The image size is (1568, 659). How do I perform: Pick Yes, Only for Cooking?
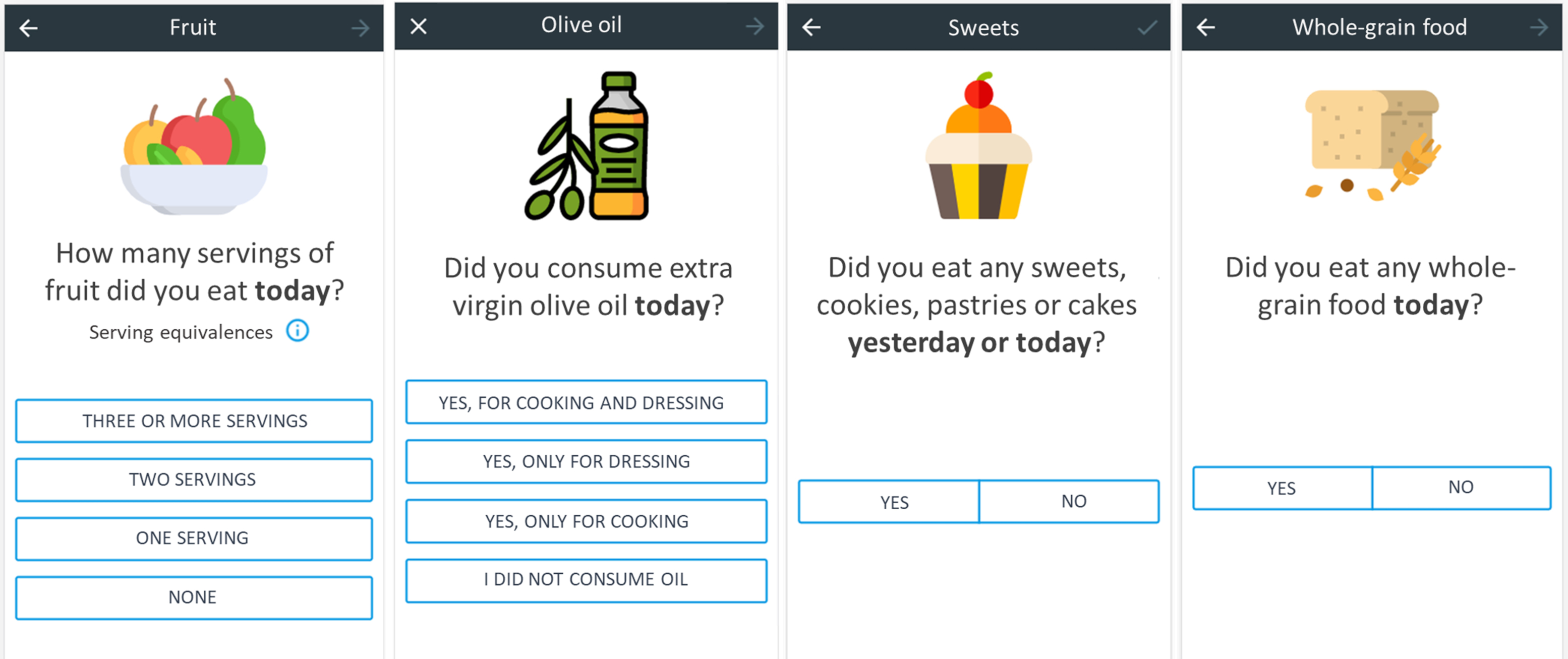pyautogui.click(x=586, y=521)
